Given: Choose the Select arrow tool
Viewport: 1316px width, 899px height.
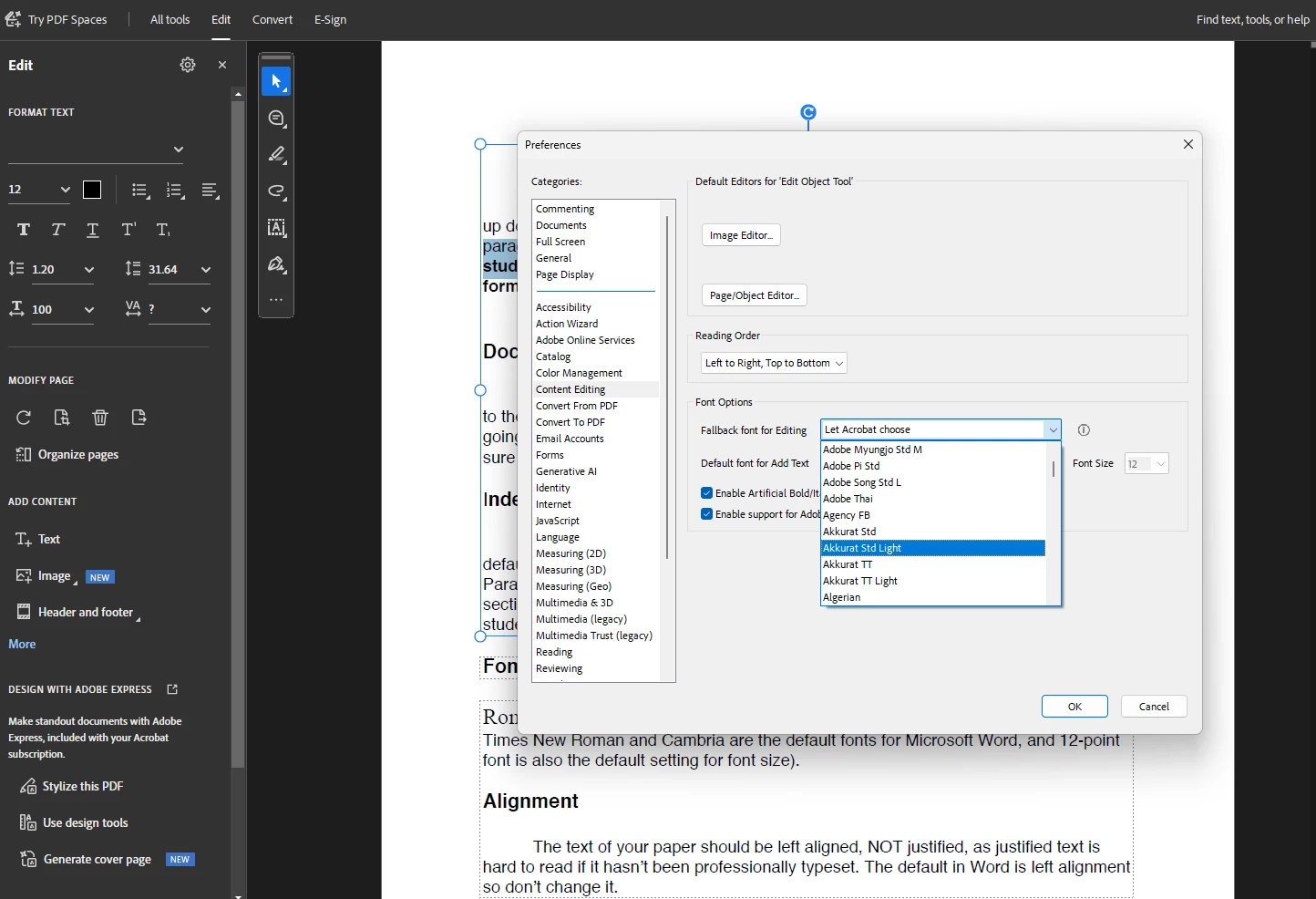Looking at the screenshot, I should pos(276,81).
